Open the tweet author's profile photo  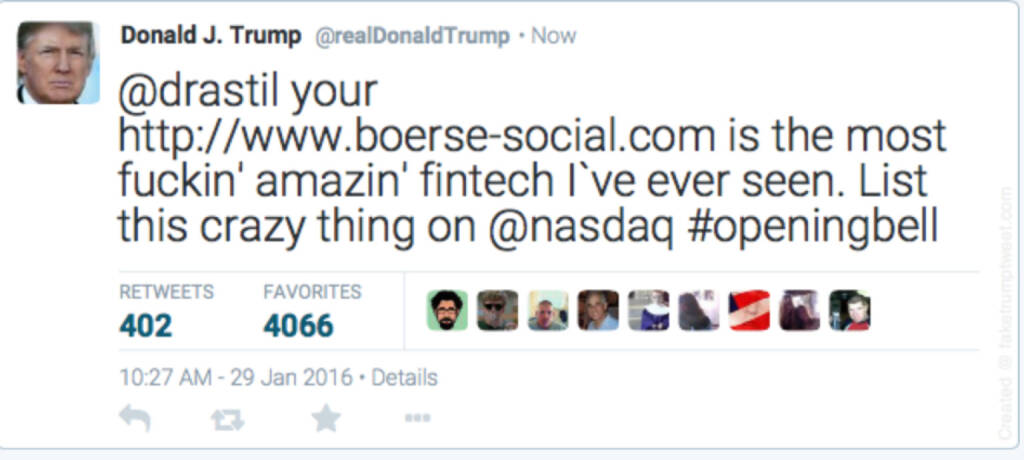[x=58, y=63]
